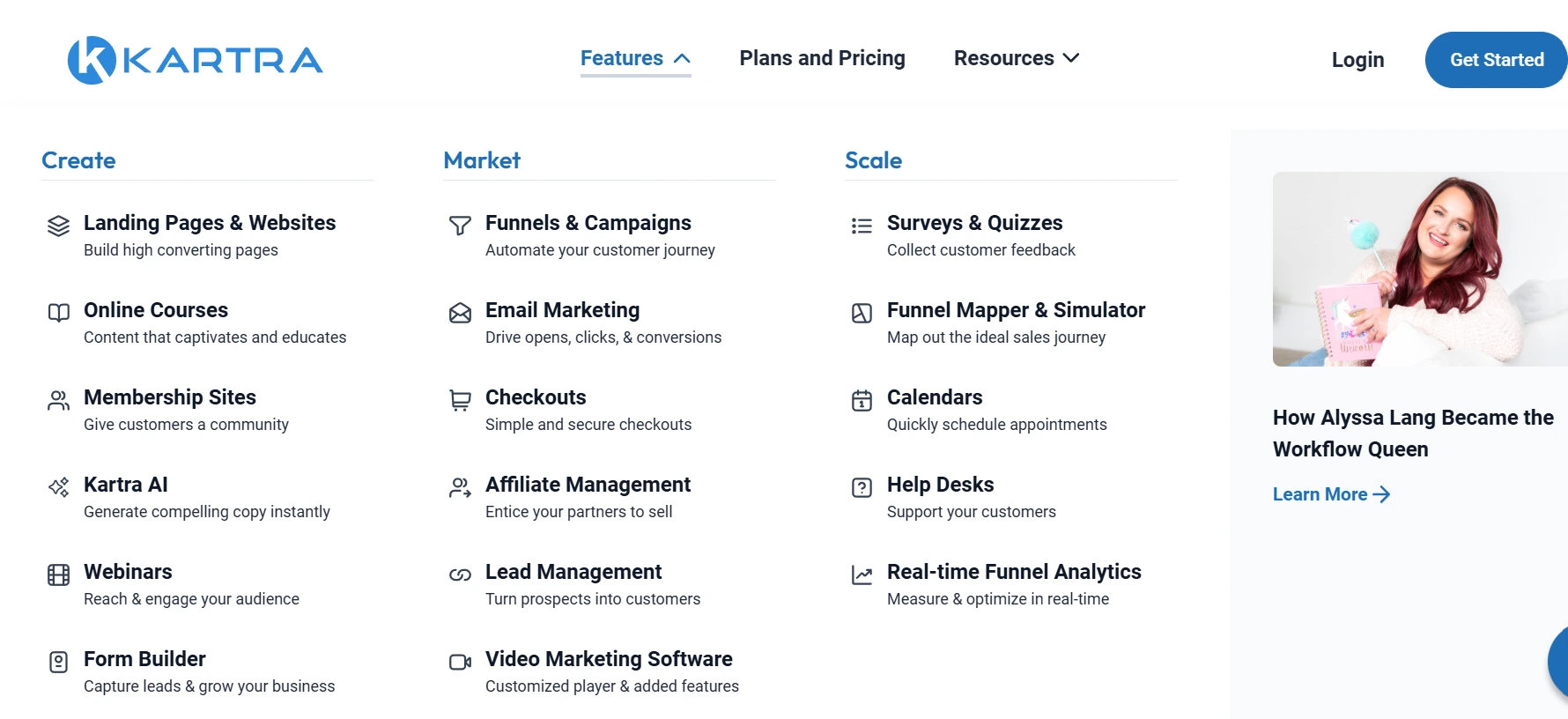Image resolution: width=1568 pixels, height=719 pixels.
Task: Open Video Marketing Software link
Action: [x=609, y=659]
